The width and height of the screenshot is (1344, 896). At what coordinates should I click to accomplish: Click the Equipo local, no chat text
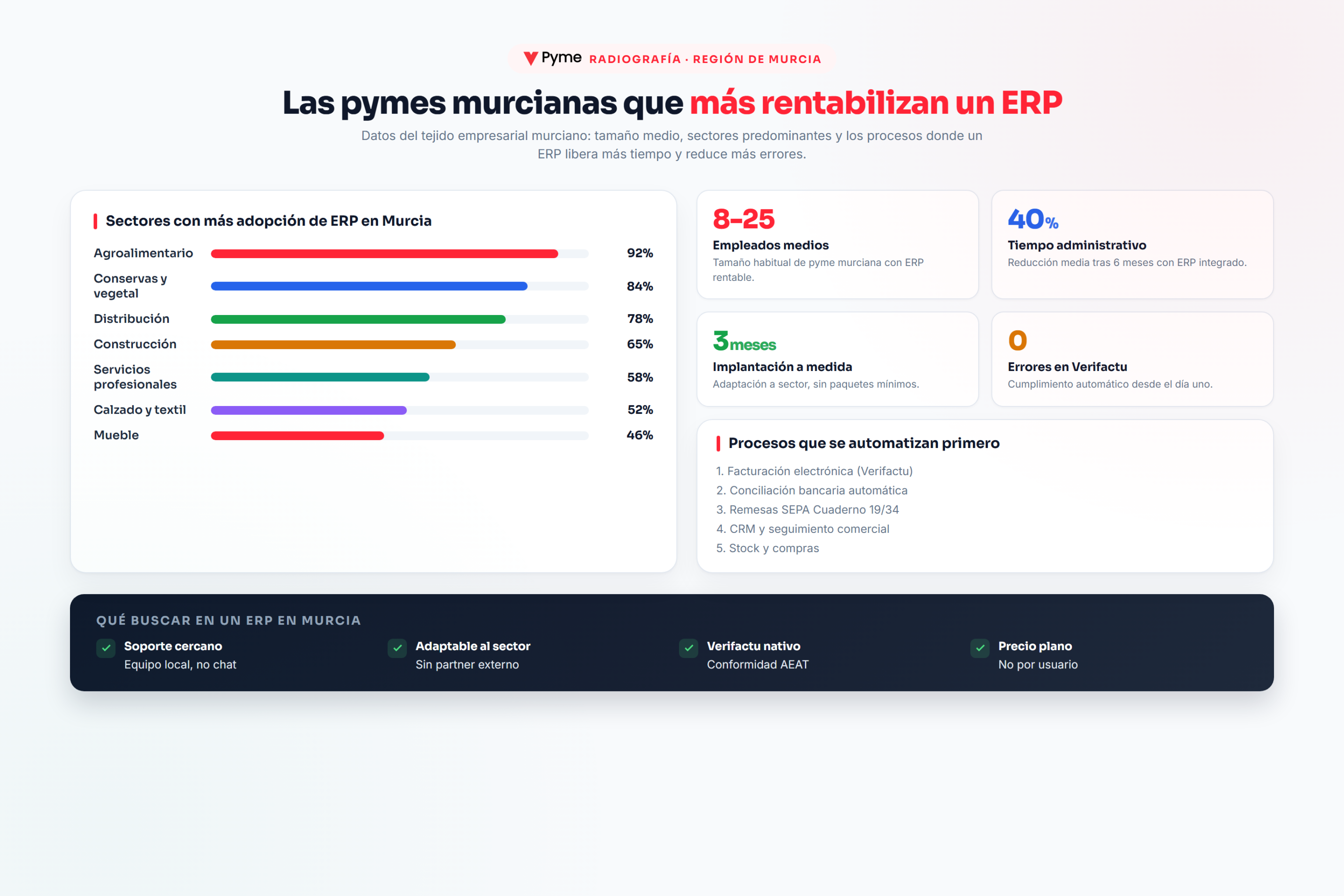click(x=180, y=665)
